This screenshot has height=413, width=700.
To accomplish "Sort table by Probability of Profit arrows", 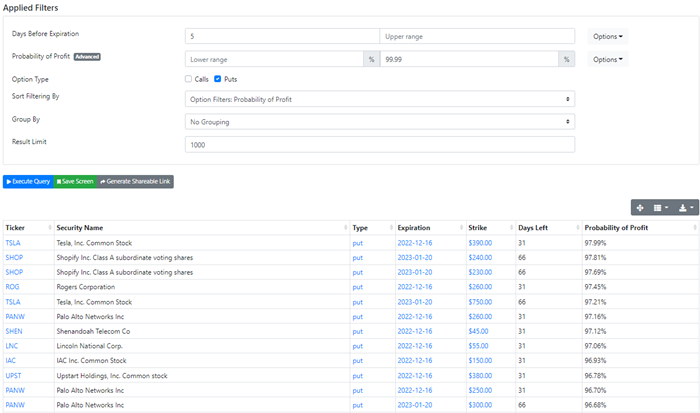I will coord(695,228).
